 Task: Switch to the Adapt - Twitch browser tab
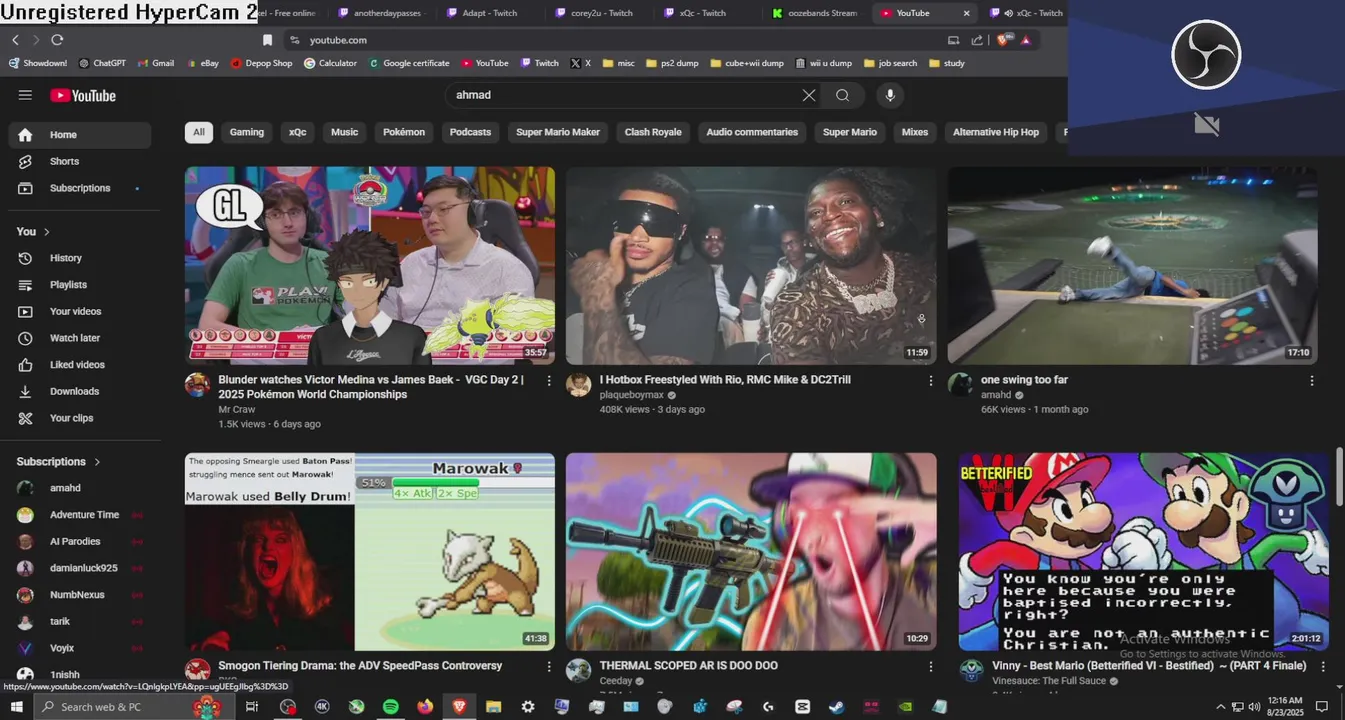[490, 13]
